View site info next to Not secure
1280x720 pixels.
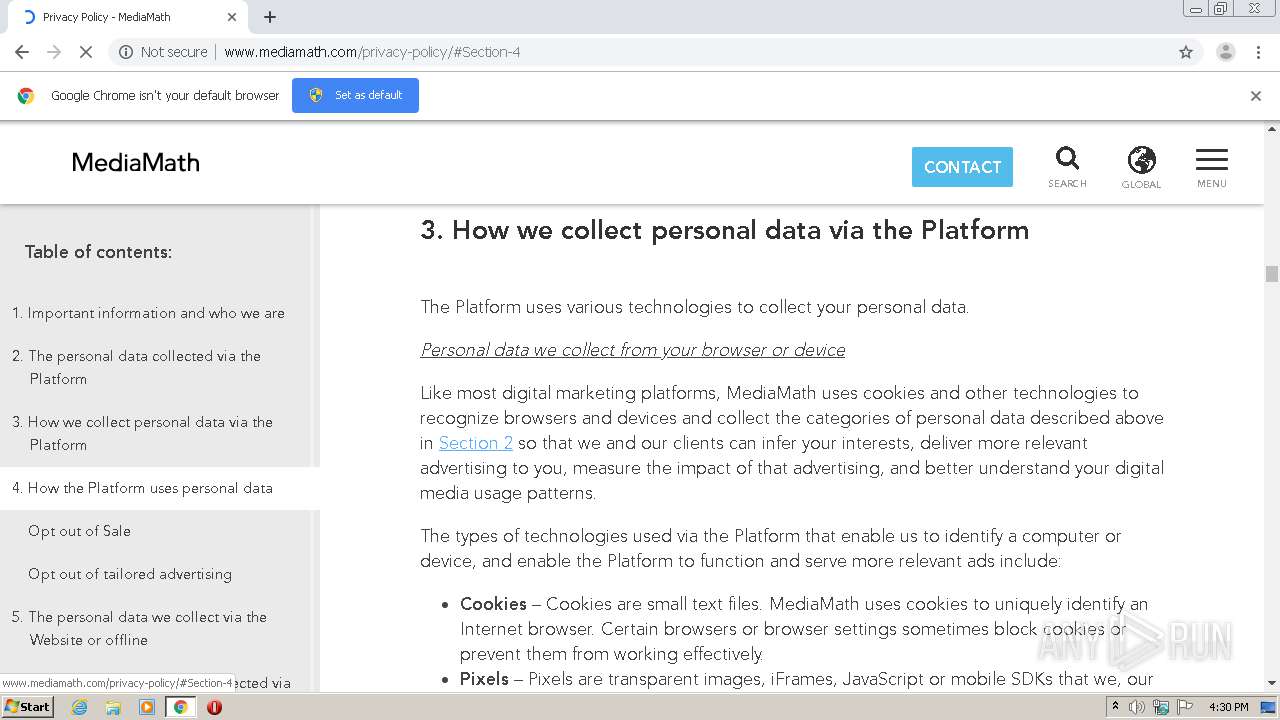click(126, 52)
